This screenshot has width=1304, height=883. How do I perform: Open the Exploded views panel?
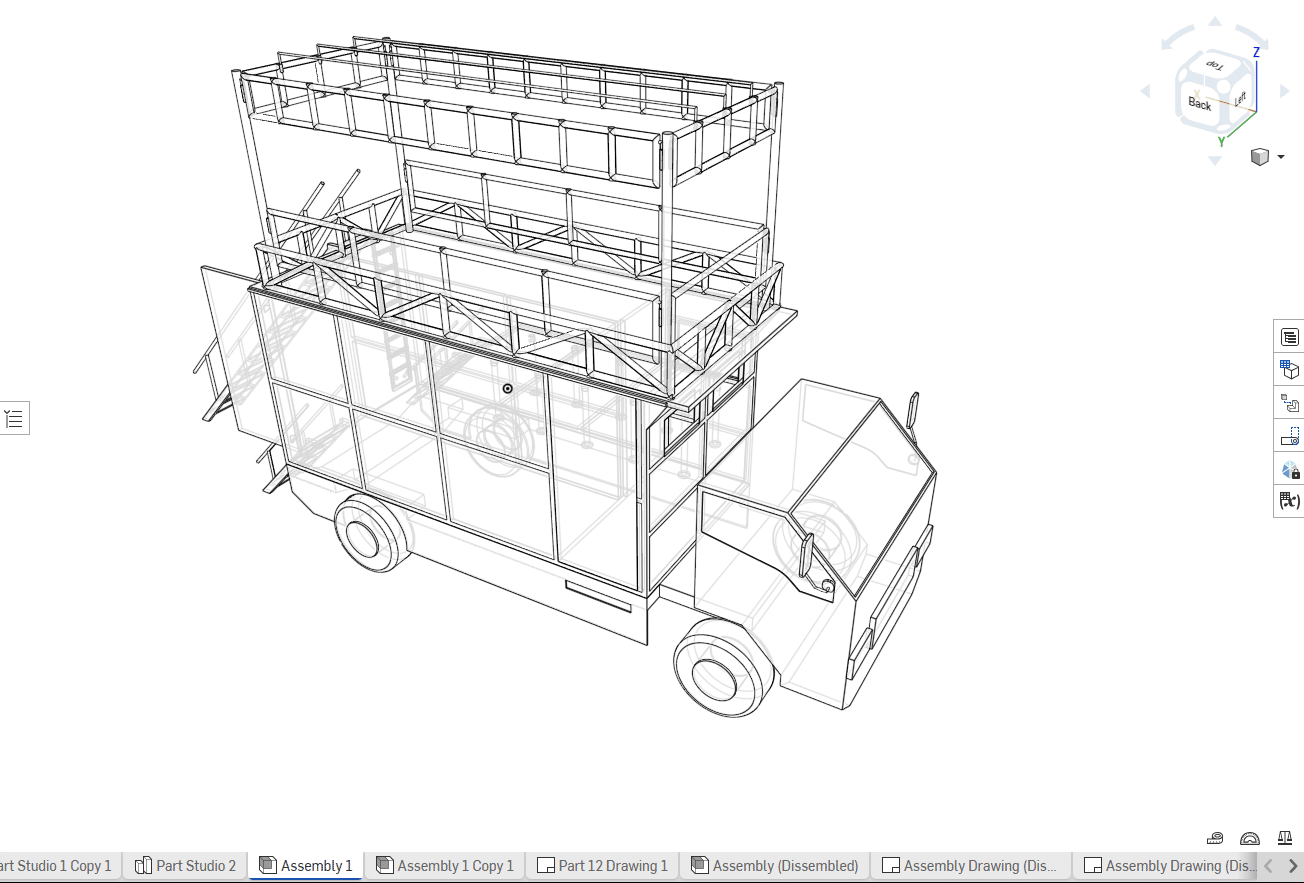1290,403
